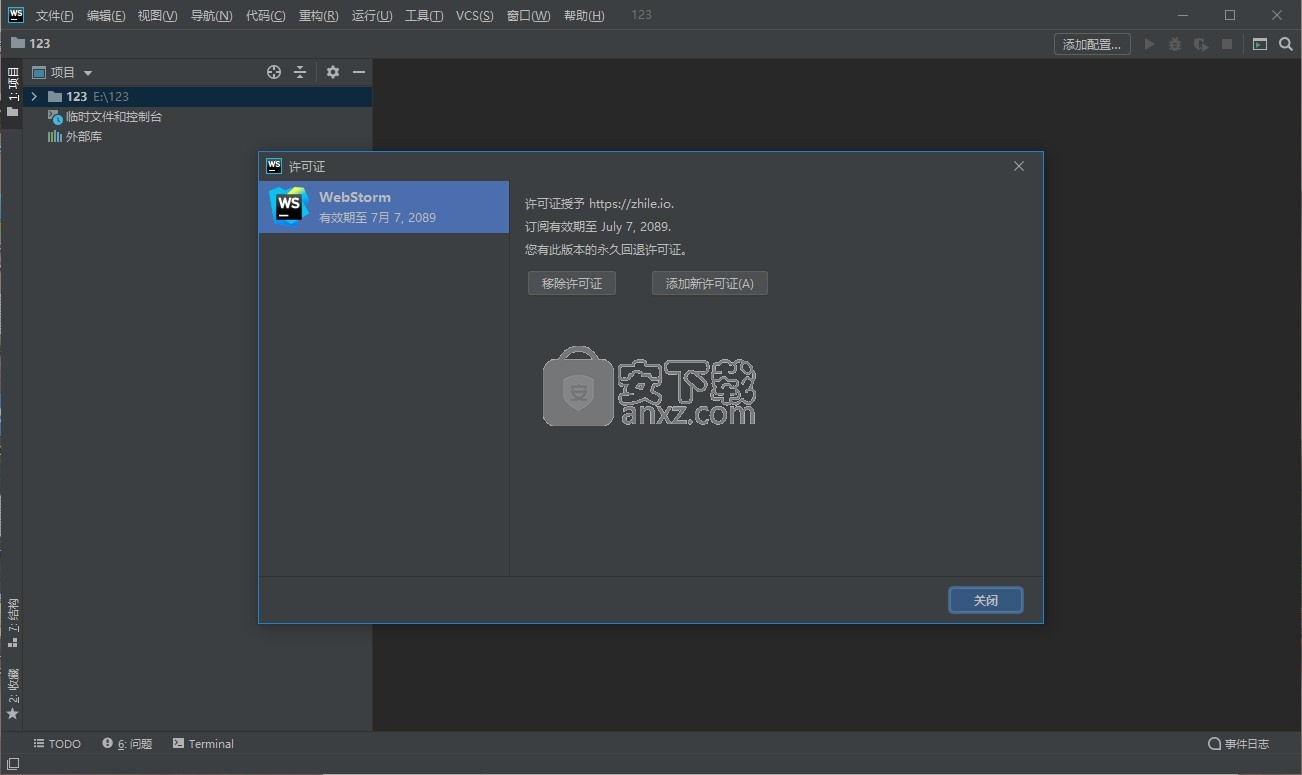1302x775 pixels.
Task: Open the Terminal tool window
Action: (x=203, y=744)
